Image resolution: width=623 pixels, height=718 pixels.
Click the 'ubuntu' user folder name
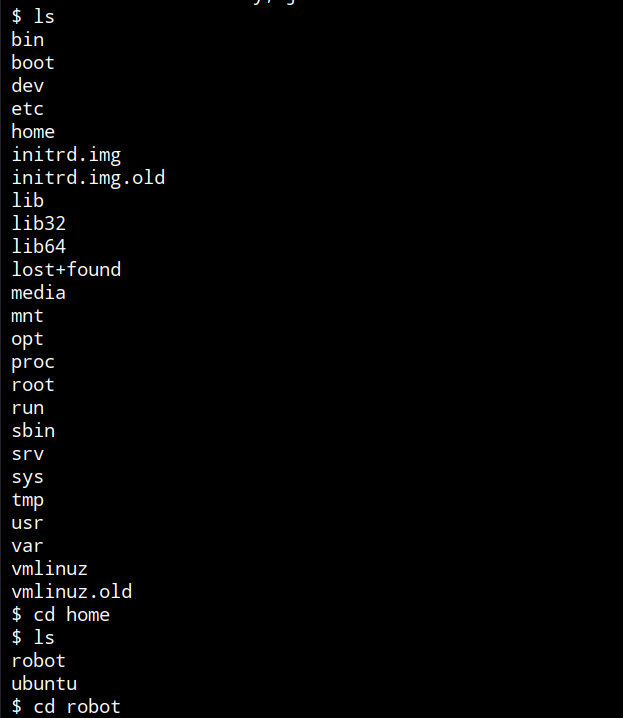[44, 684]
